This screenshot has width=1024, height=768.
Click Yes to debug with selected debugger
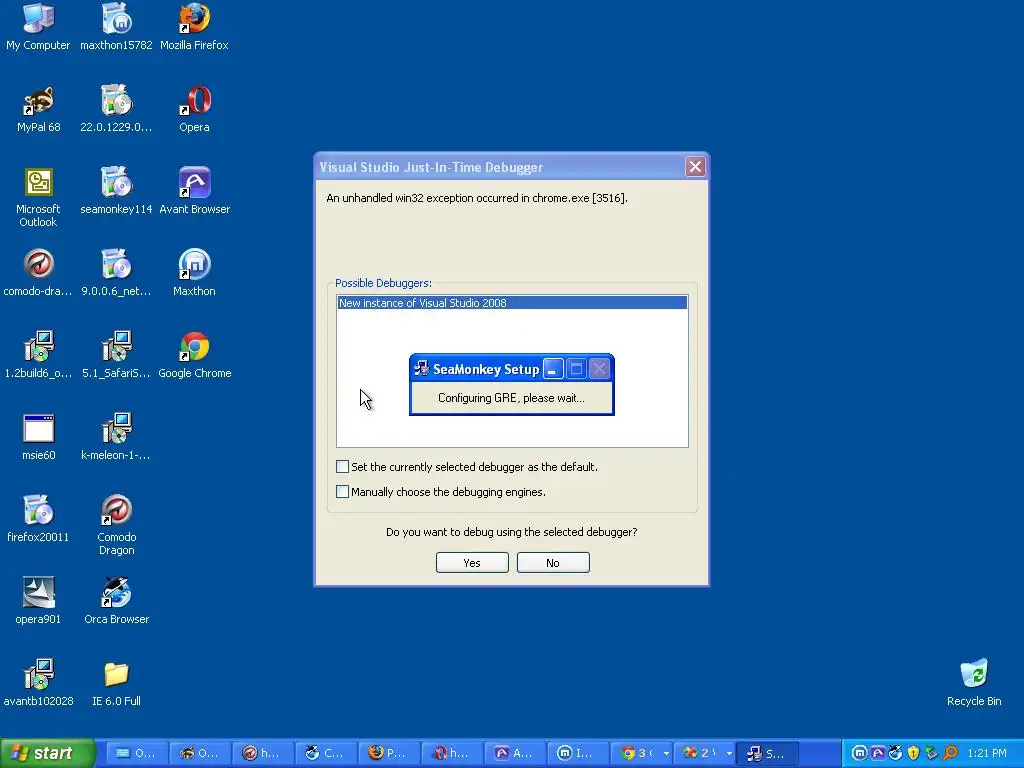472,562
